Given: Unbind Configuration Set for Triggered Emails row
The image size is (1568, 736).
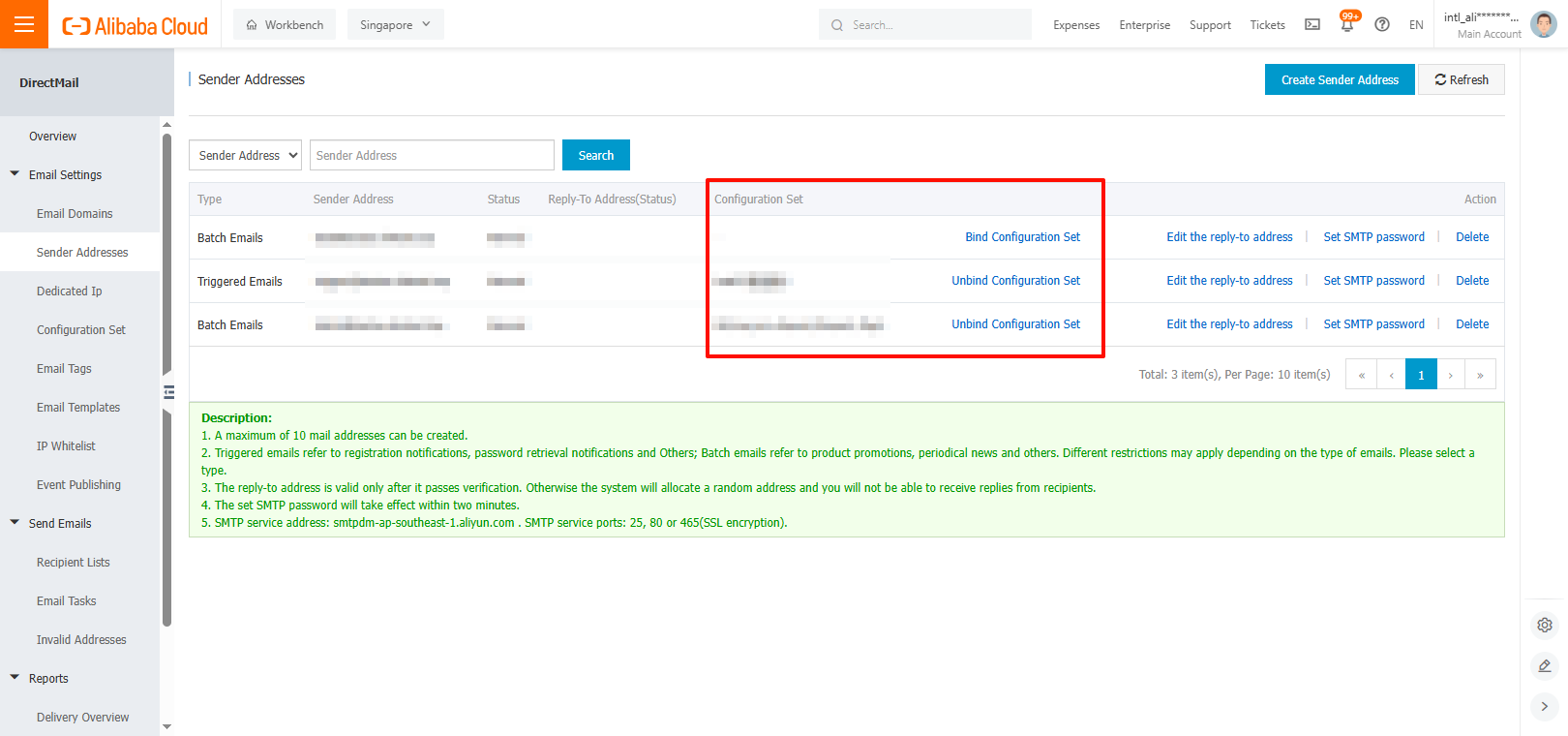Looking at the screenshot, I should tap(1015, 280).
